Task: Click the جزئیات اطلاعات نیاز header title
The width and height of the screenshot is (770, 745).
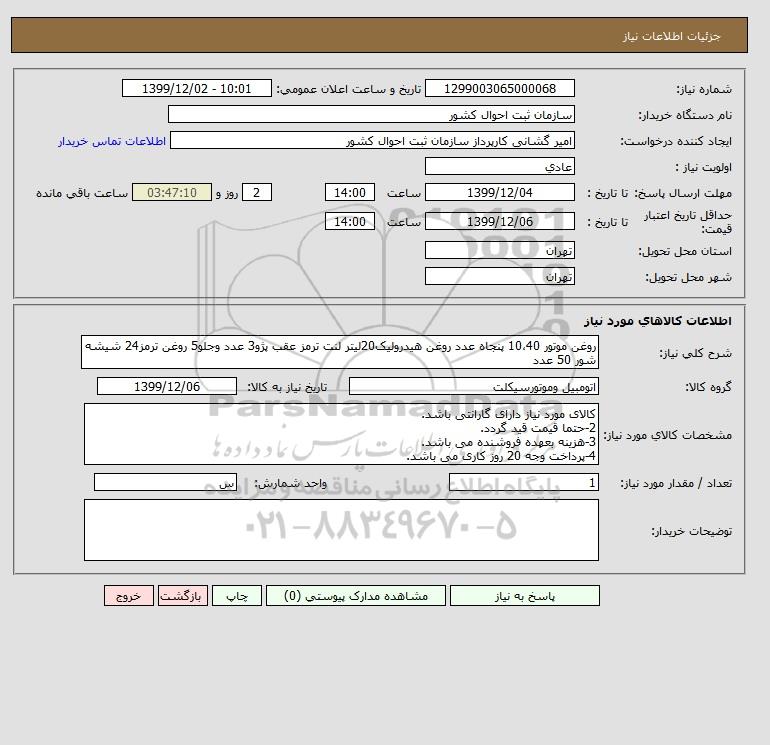Action: tap(671, 36)
